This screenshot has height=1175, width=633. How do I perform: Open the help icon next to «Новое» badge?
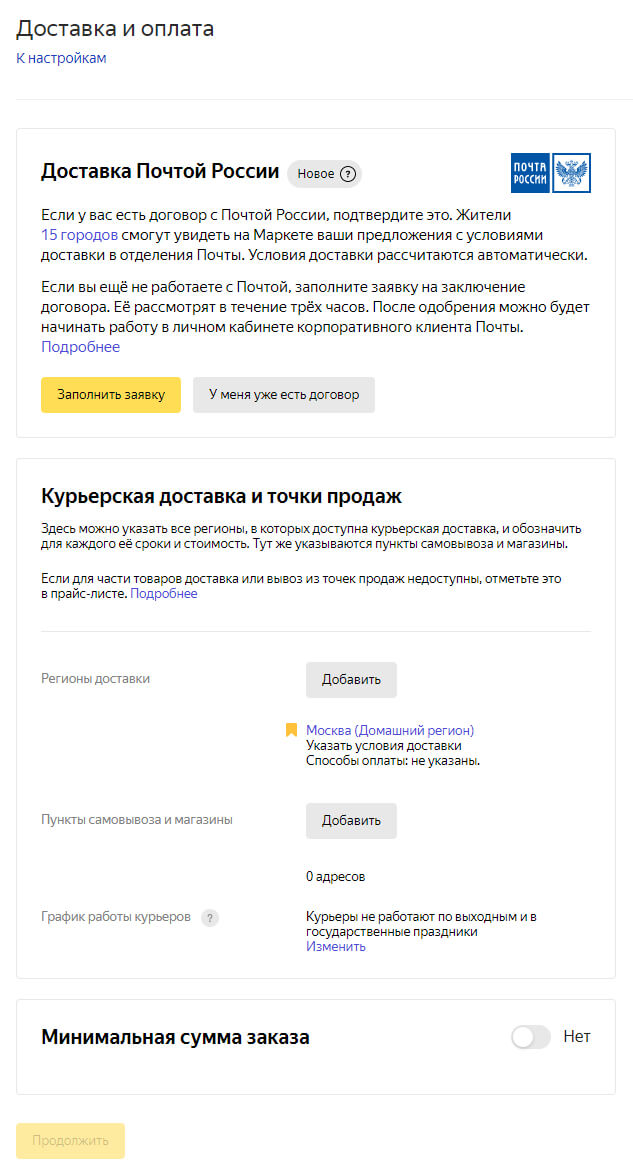pos(347,173)
